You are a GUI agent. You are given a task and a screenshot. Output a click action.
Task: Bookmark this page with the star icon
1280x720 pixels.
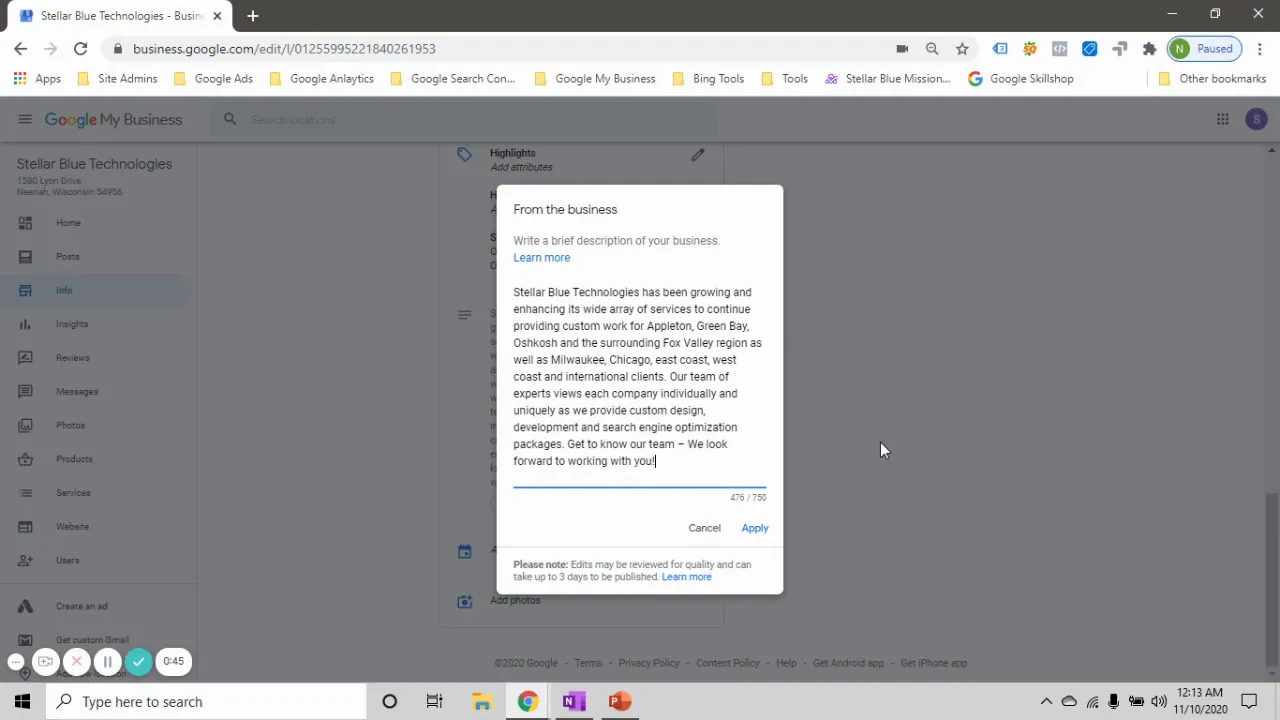[x=962, y=48]
